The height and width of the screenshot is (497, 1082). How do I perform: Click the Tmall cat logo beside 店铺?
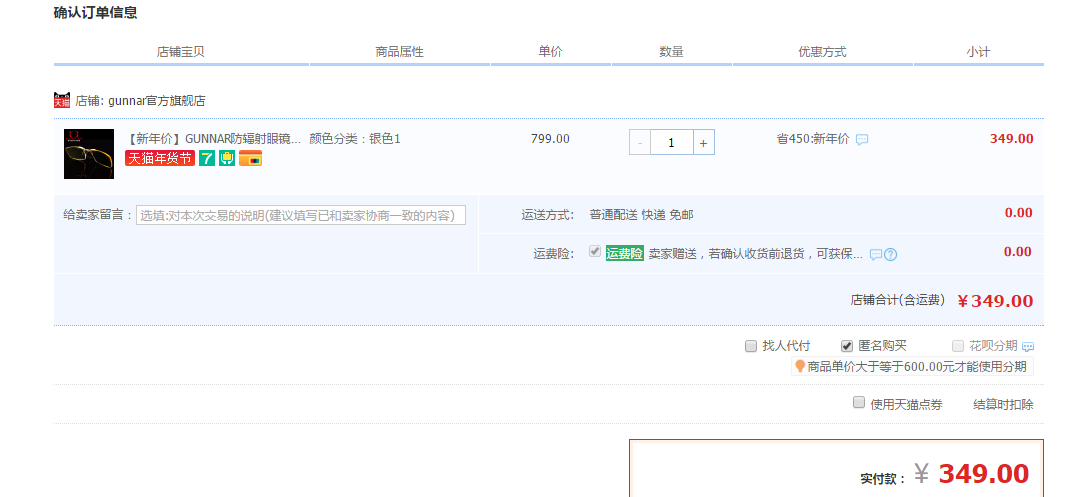click(62, 100)
